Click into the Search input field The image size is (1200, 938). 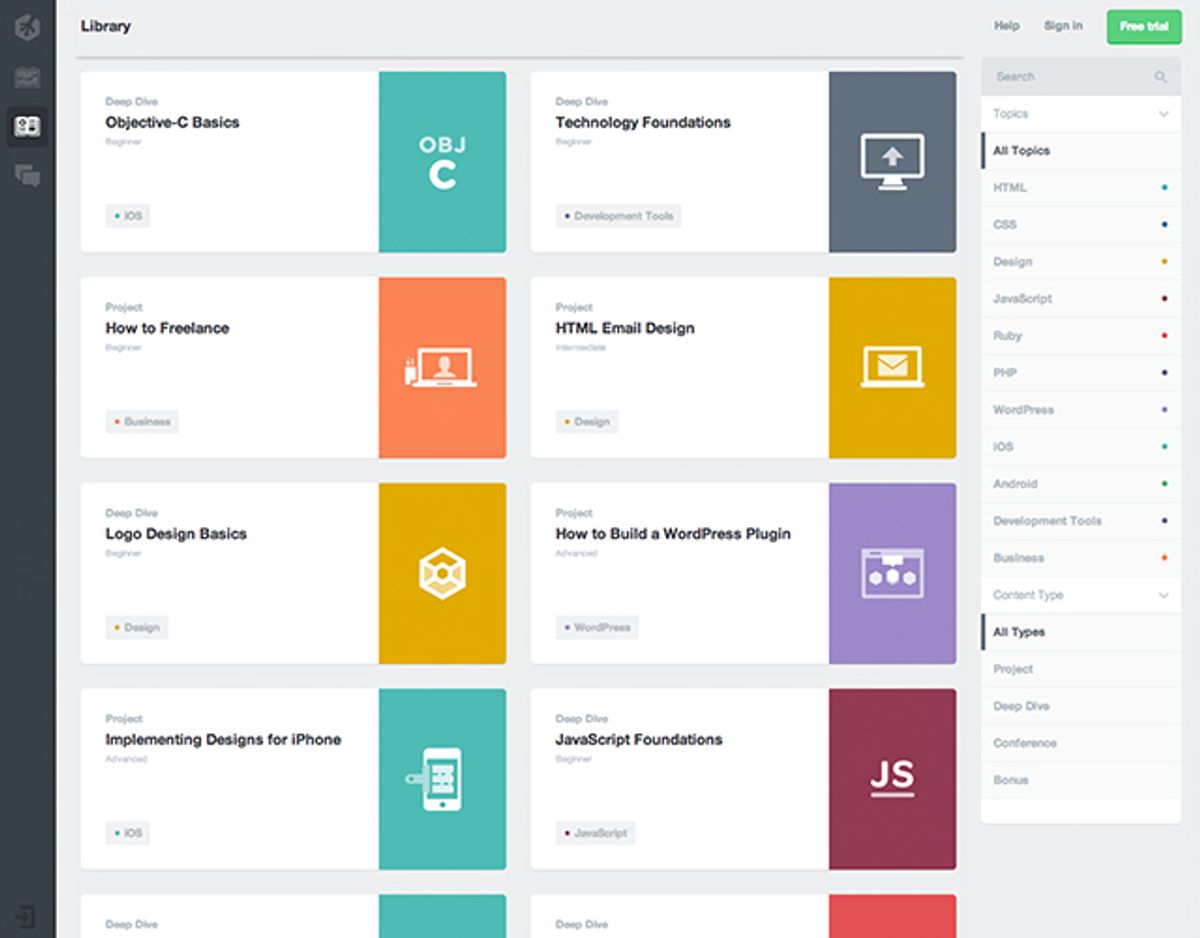1060,76
